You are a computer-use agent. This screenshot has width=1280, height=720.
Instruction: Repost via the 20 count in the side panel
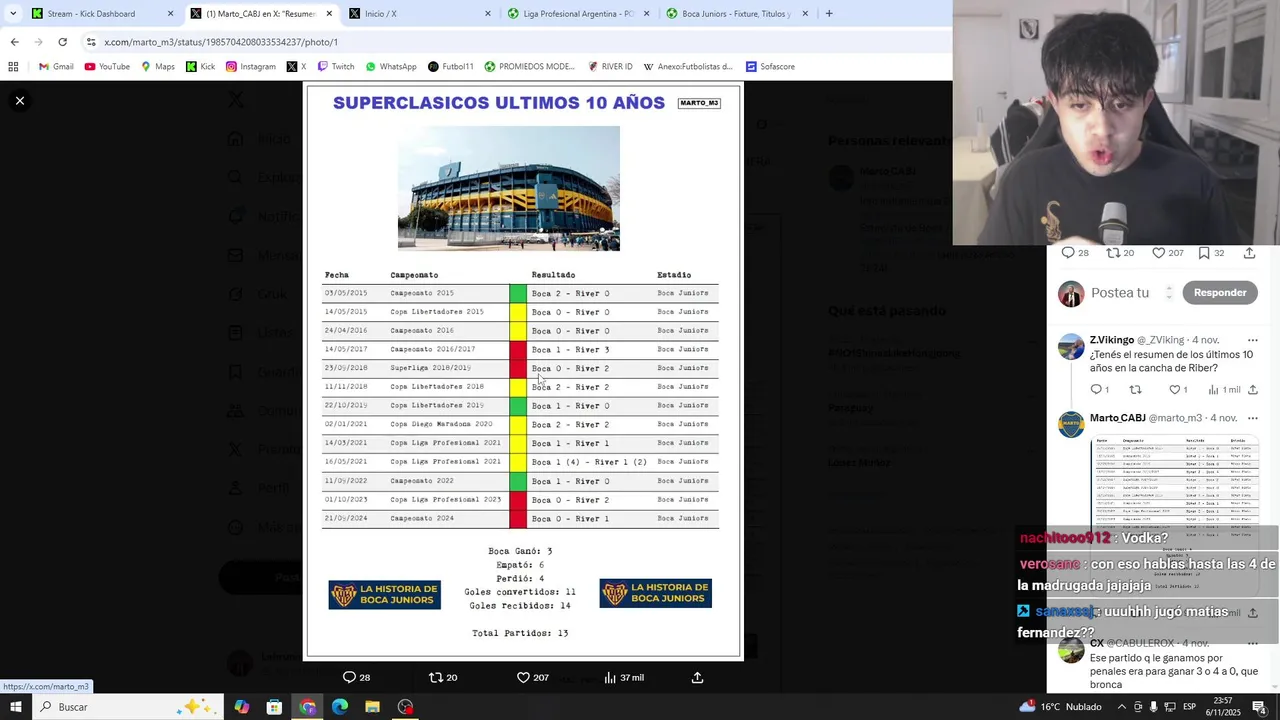coord(1120,253)
